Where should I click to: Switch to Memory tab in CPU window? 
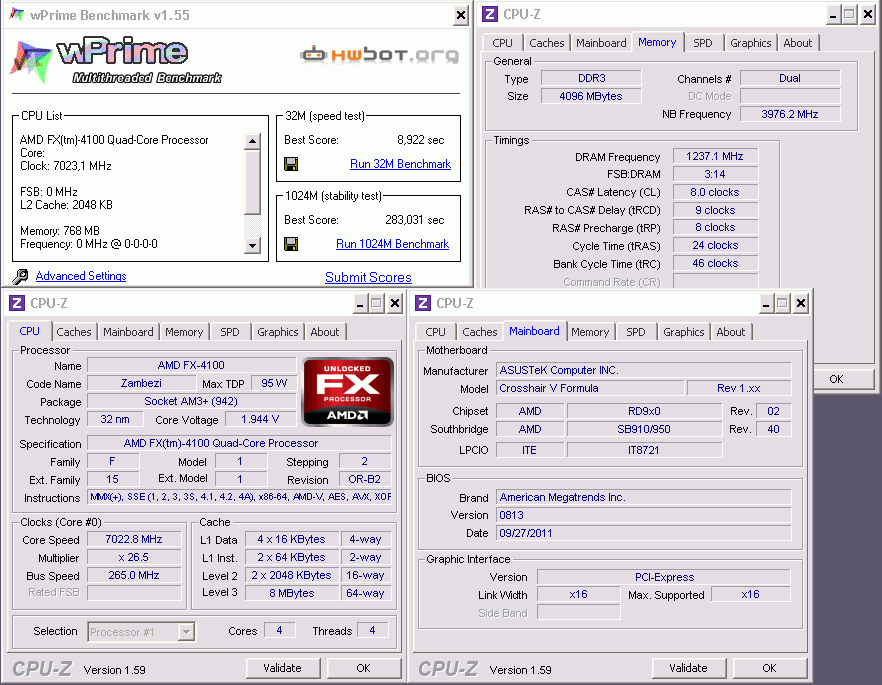[184, 332]
